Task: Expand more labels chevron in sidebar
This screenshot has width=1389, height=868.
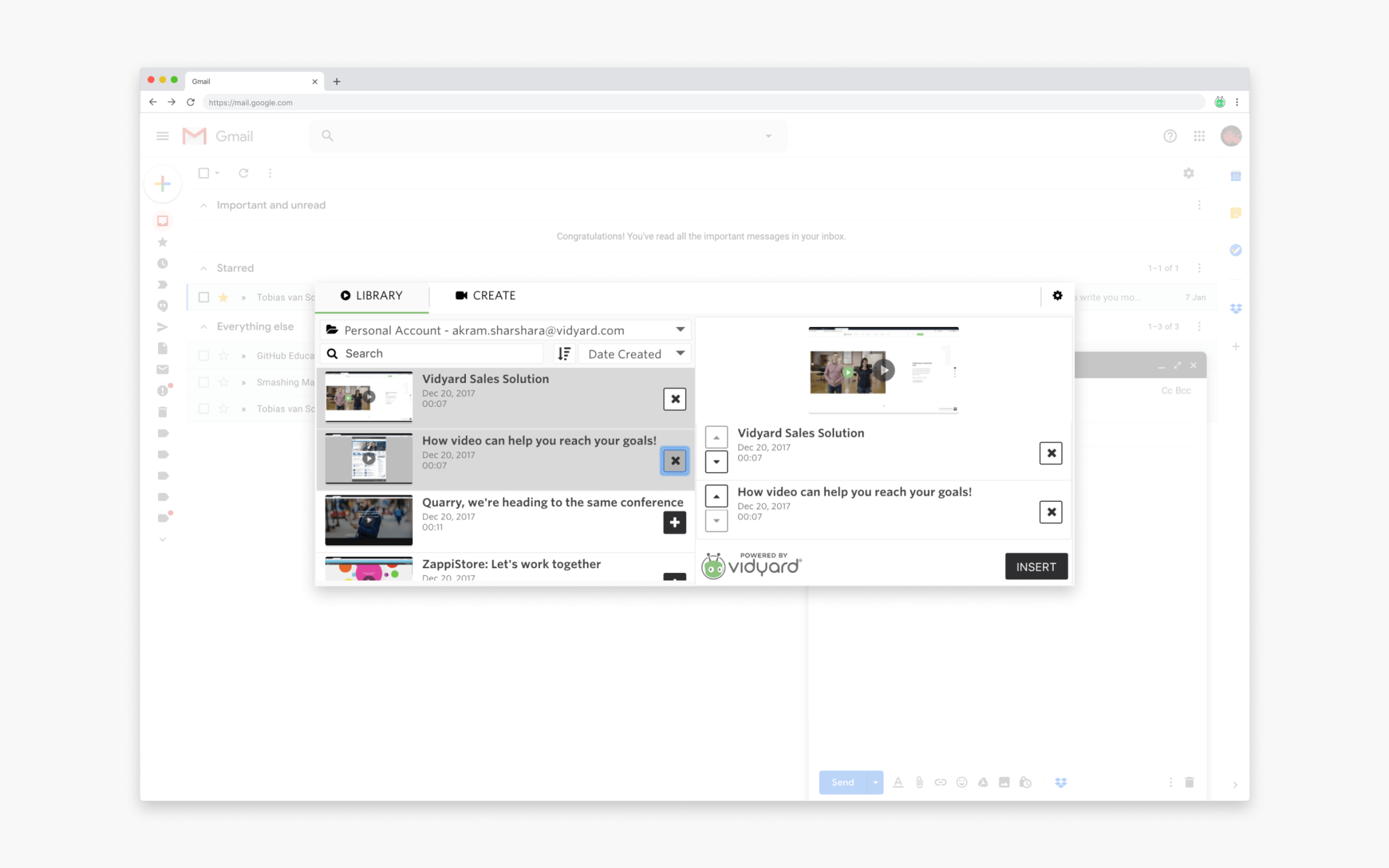Action: 163,540
